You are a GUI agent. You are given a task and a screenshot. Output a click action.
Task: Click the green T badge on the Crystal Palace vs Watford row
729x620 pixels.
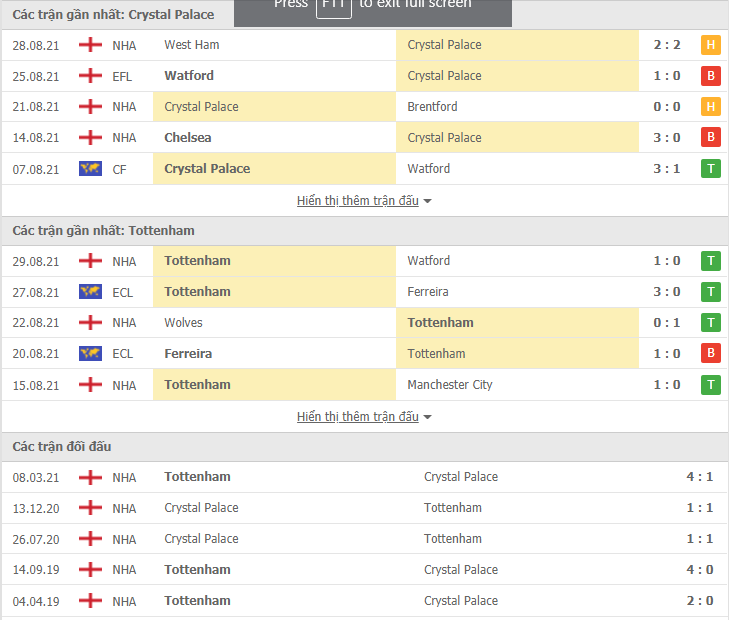coord(710,168)
